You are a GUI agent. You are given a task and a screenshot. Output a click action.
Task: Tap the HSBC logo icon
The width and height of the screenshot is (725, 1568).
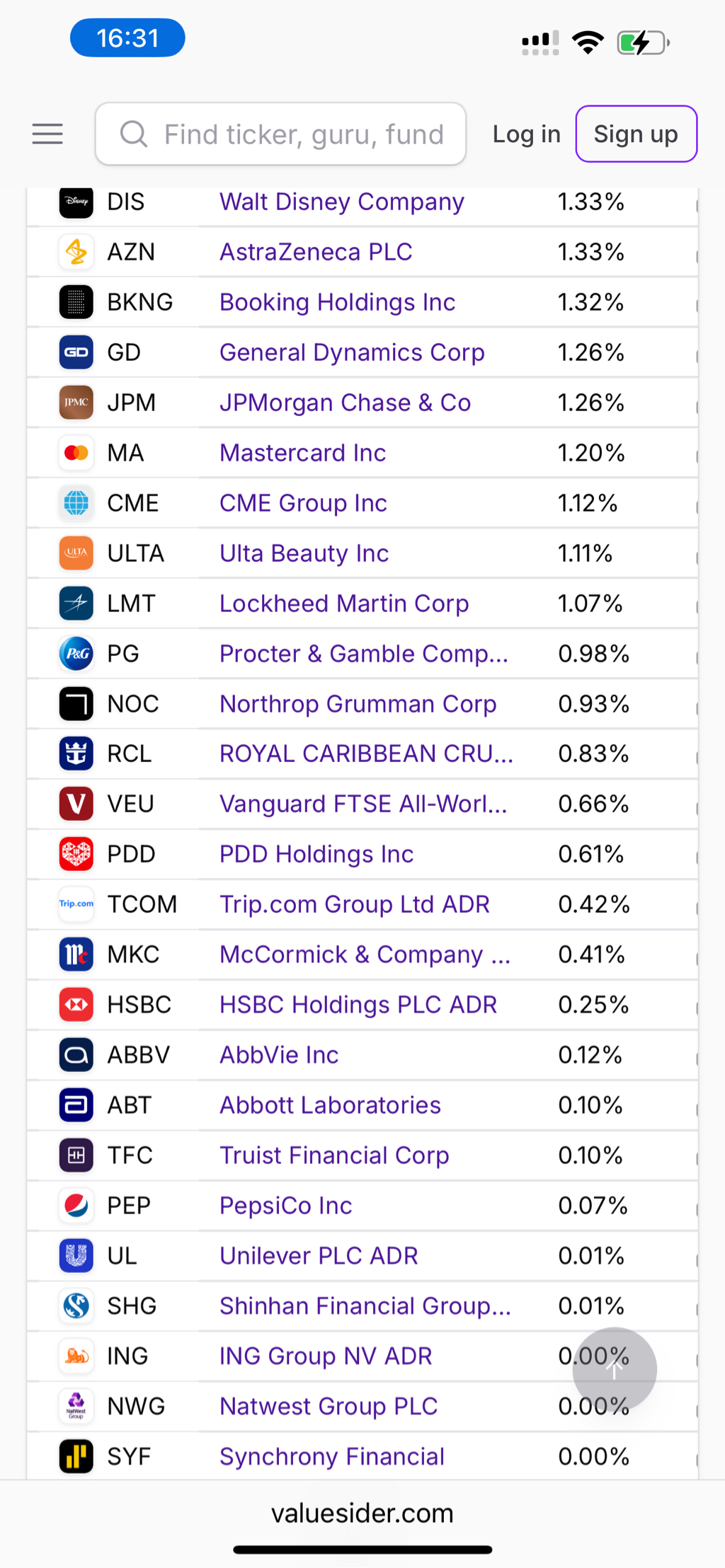click(x=76, y=1005)
